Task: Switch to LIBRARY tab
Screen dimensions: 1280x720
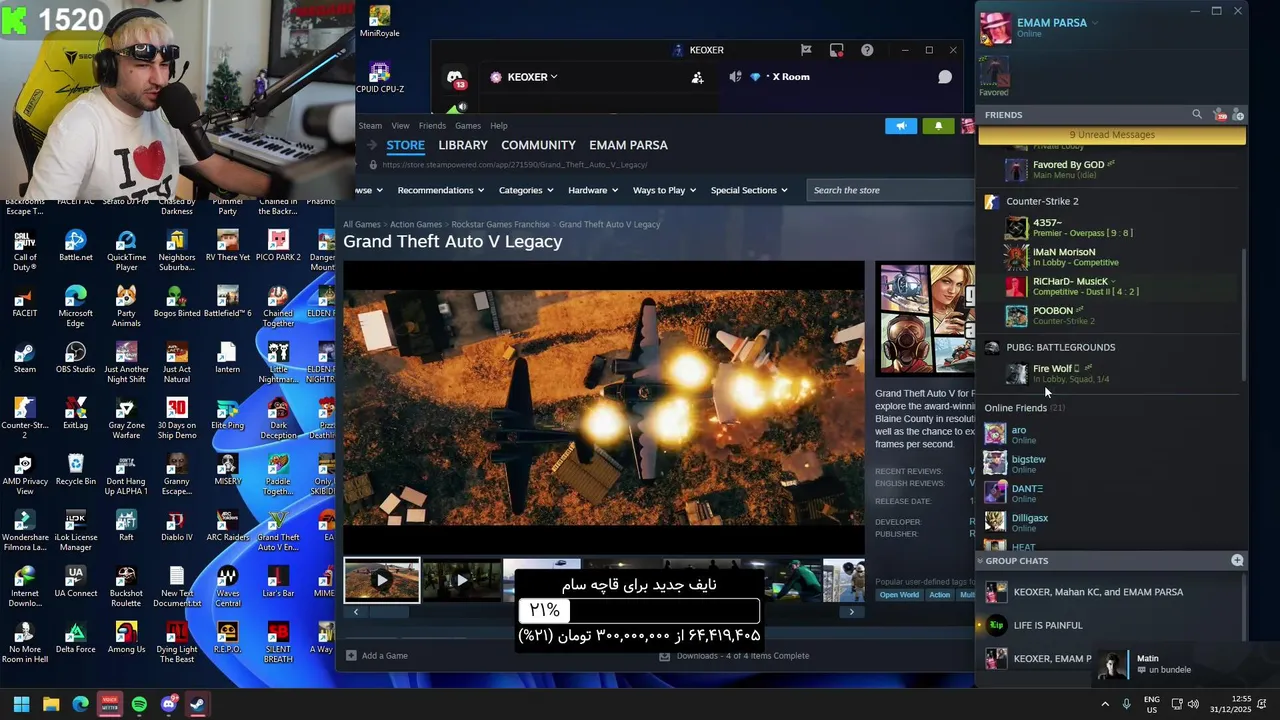Action: tap(463, 145)
